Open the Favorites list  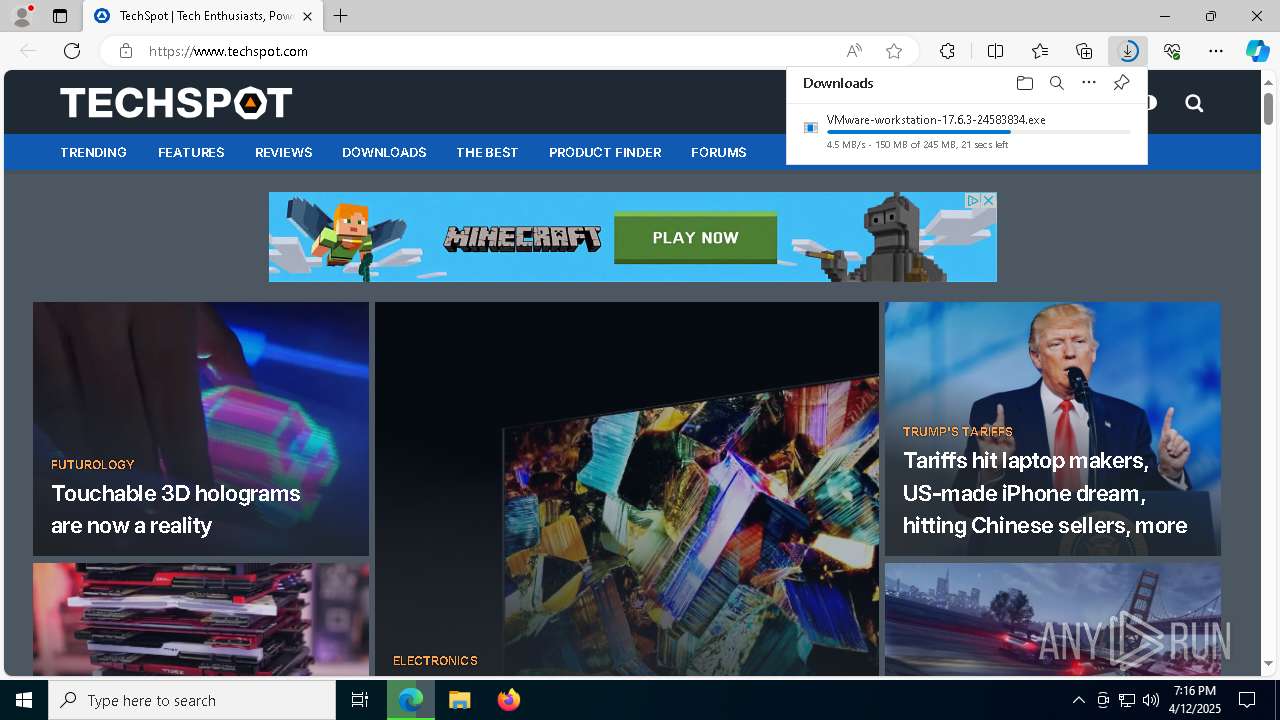(1040, 51)
